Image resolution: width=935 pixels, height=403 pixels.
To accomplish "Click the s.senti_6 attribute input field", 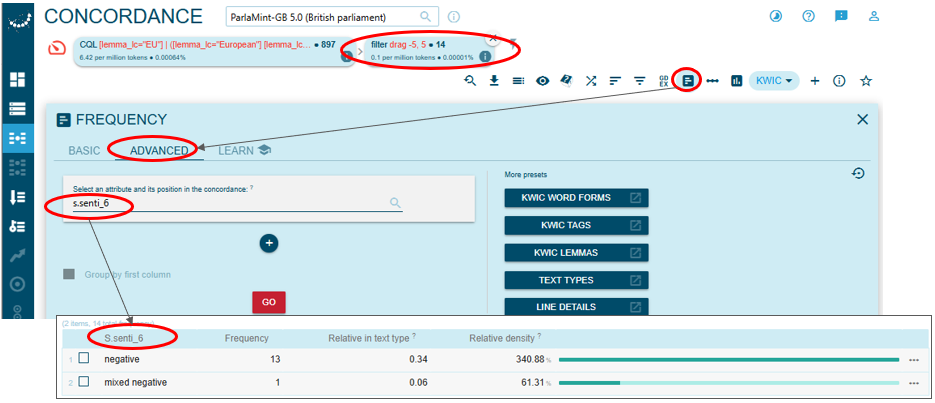I will tap(230, 203).
